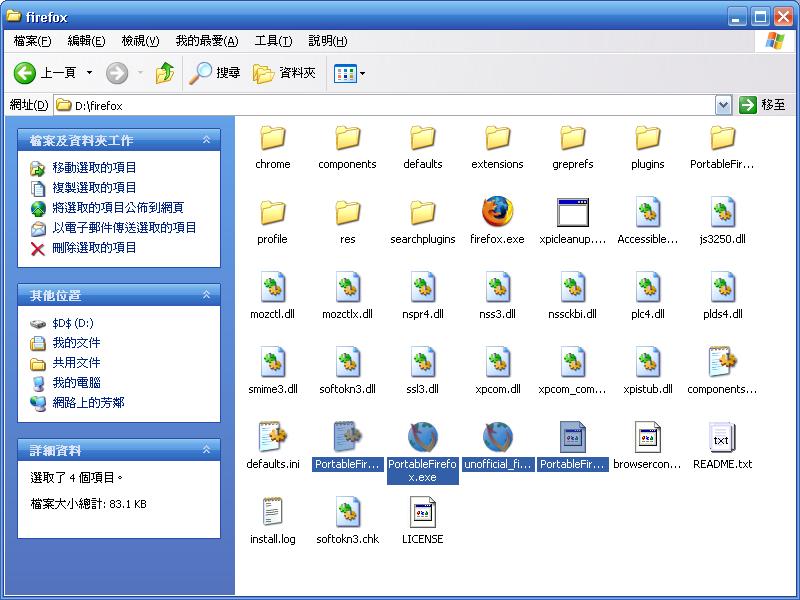Click the 我的電腦 link
Viewport: 800px width, 600px height.
[76, 383]
